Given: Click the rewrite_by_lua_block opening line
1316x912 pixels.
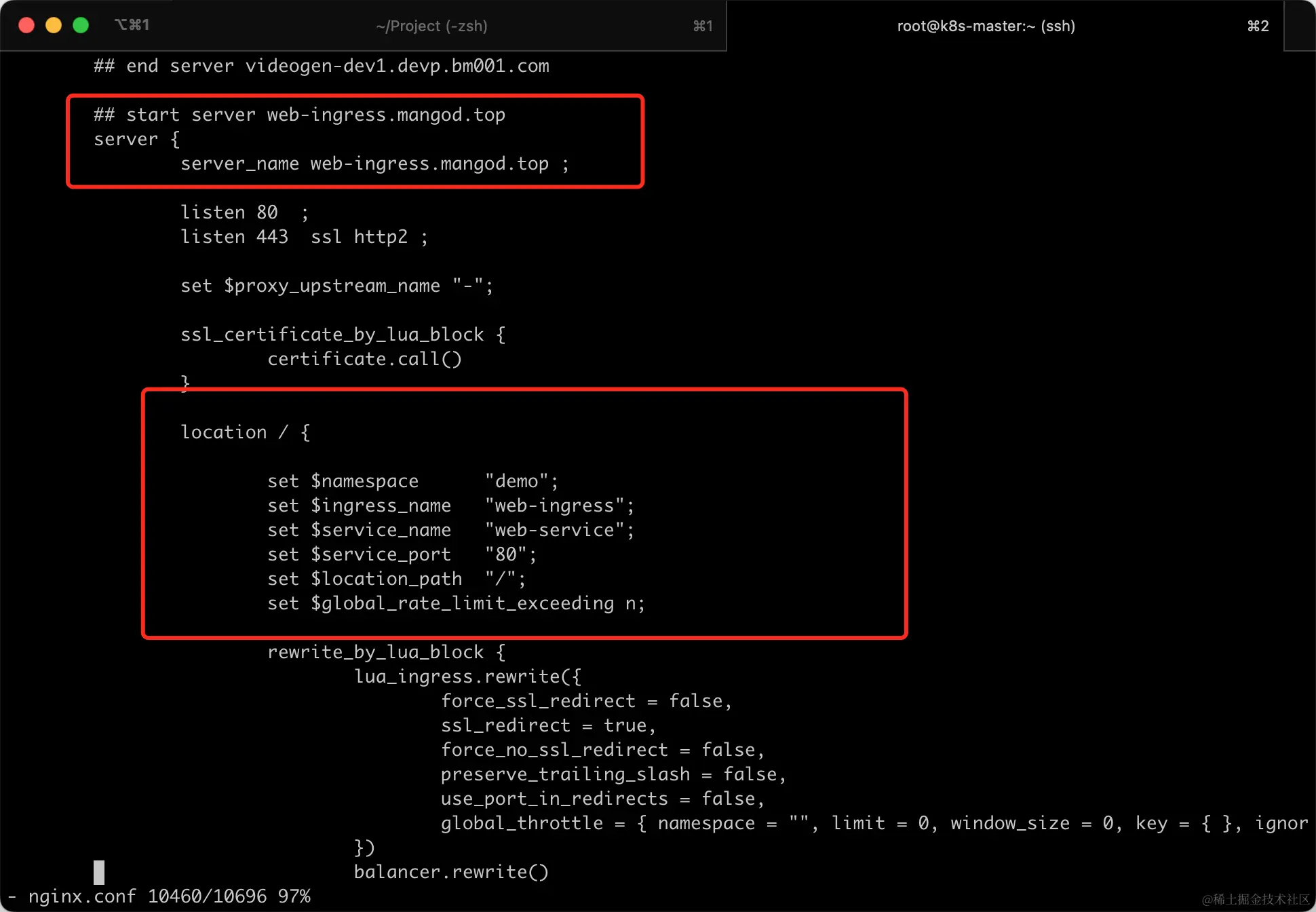Looking at the screenshot, I should [386, 652].
